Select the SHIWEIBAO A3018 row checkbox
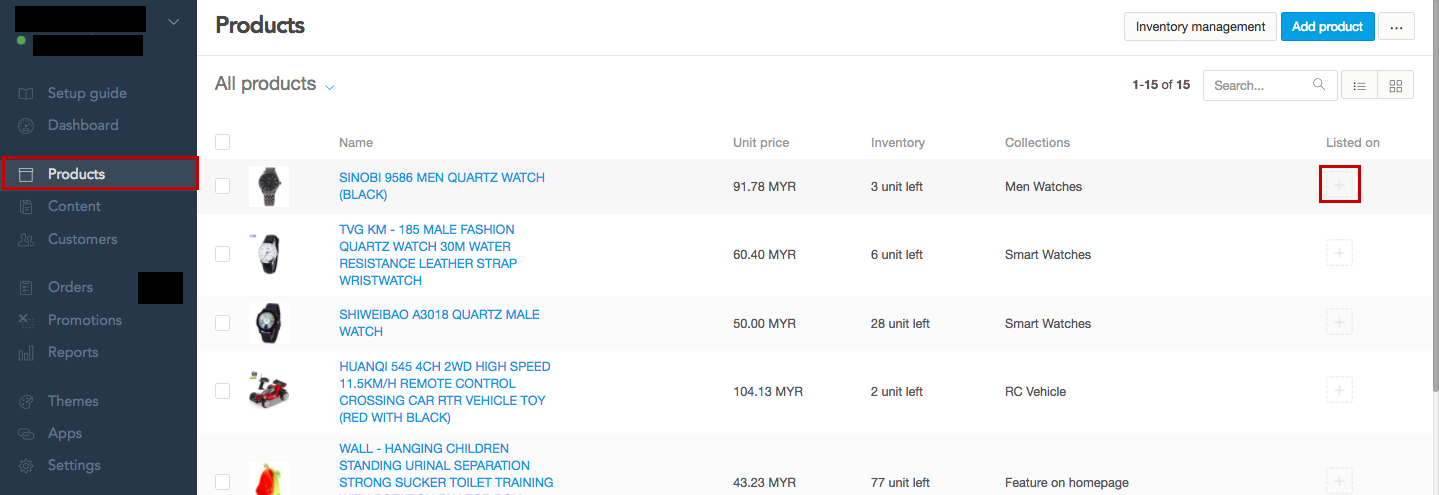The width and height of the screenshot is (1439, 495). (222, 323)
